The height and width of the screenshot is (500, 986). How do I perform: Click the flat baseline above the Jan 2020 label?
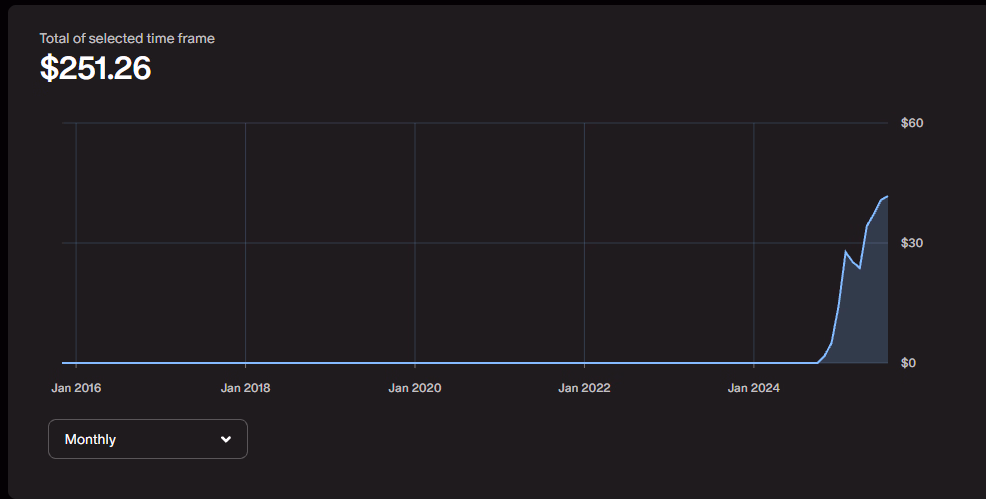click(x=414, y=362)
